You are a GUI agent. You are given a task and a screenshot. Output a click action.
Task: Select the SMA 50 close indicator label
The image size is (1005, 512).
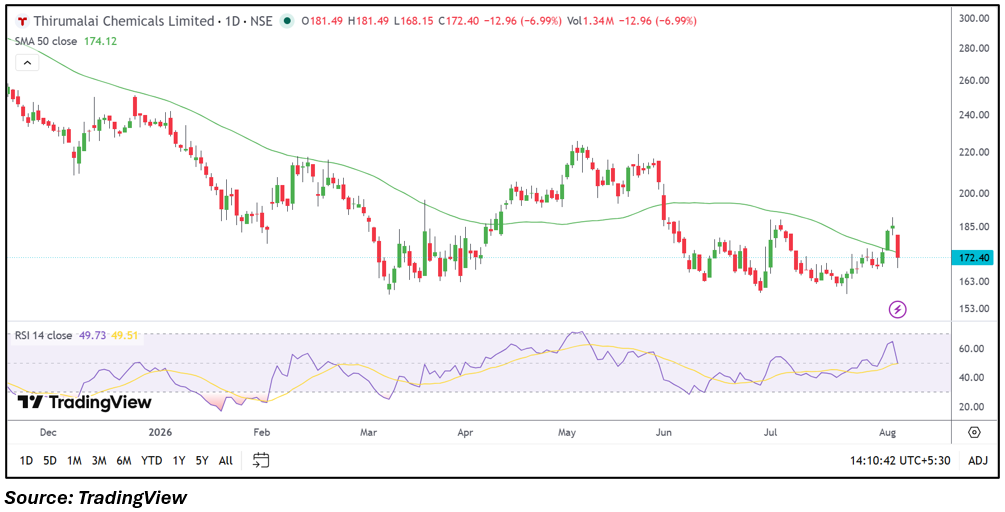click(x=46, y=41)
